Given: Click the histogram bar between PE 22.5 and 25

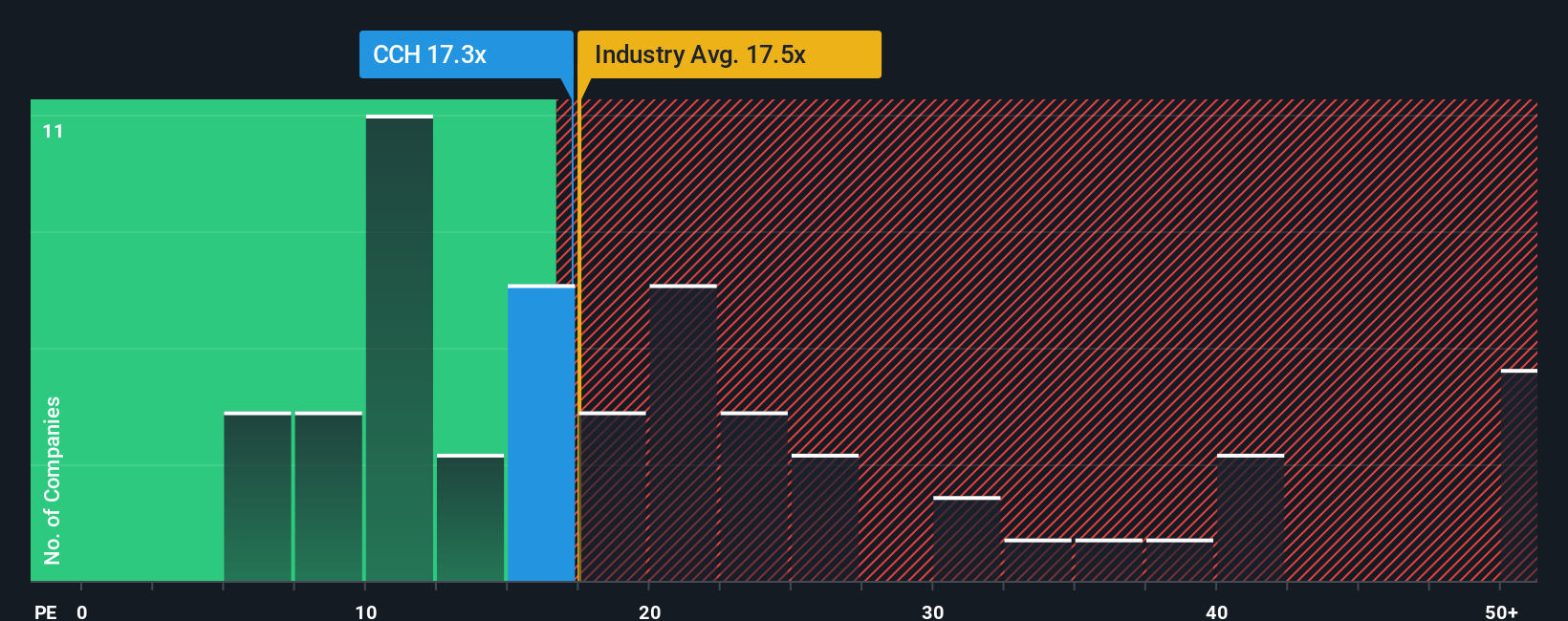Looking at the screenshot, I should click(754, 497).
